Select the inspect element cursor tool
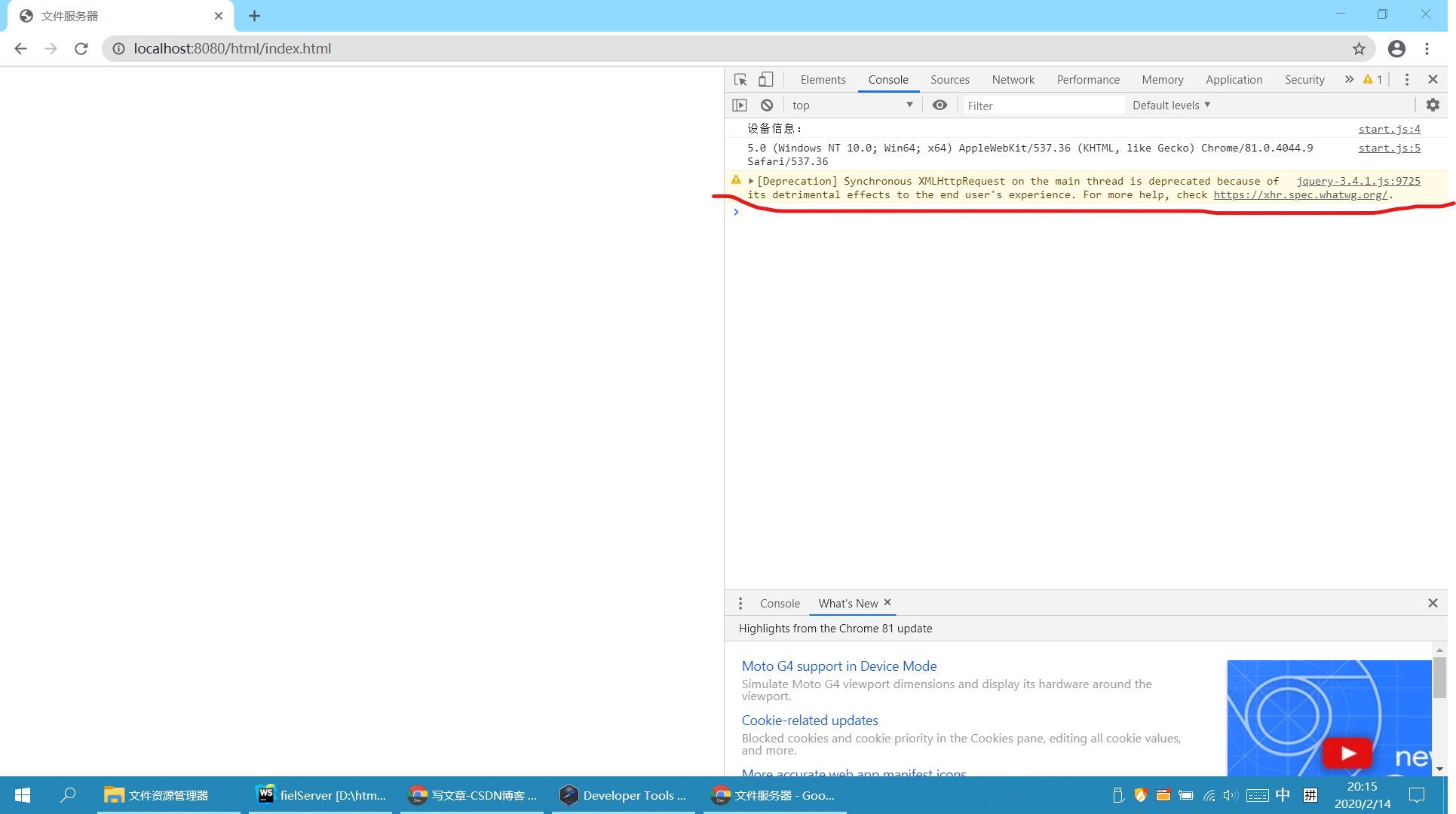This screenshot has width=1456, height=814. click(740, 79)
